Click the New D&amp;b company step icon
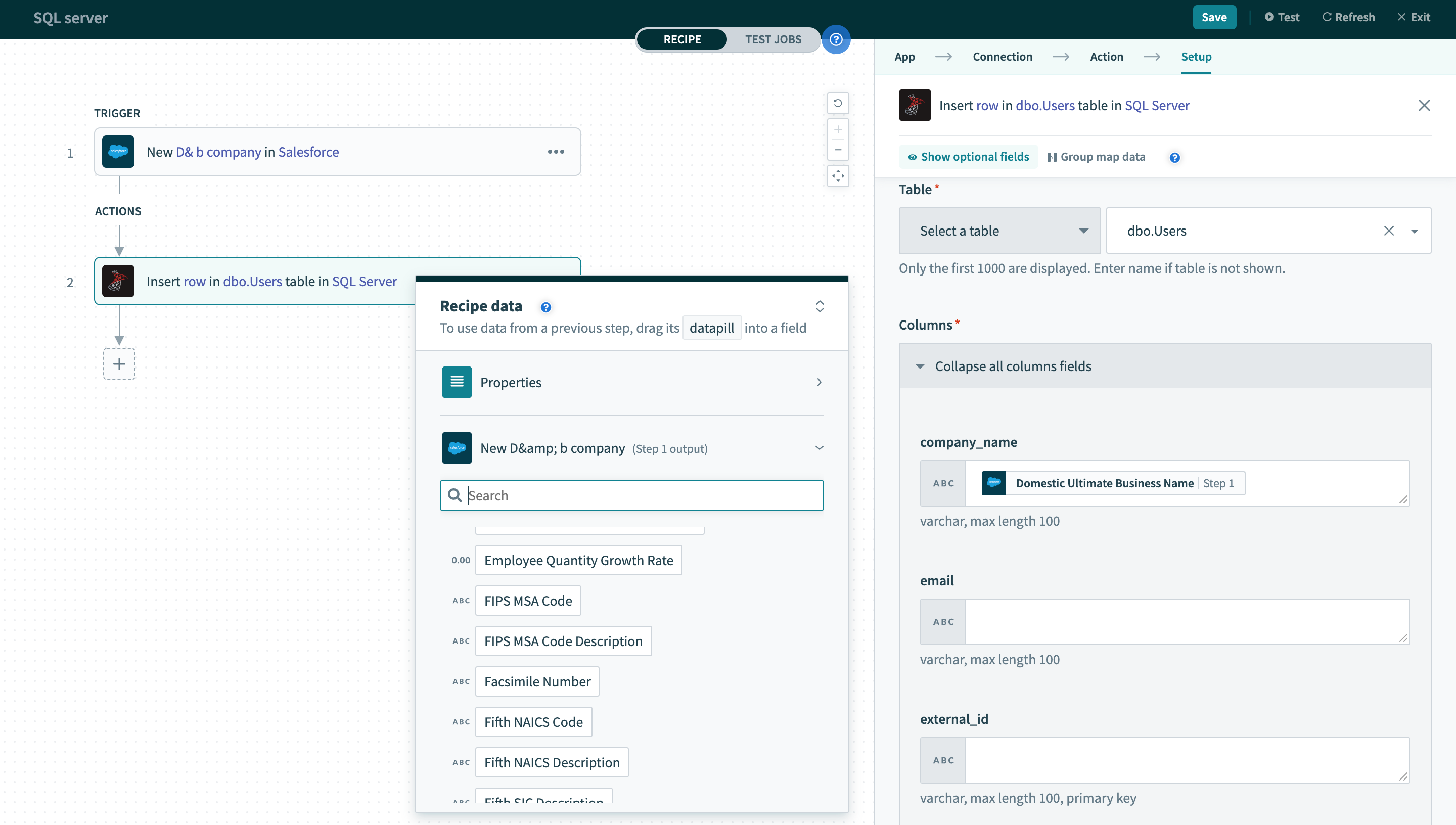Screen dimensions: 1456x825 457,448
